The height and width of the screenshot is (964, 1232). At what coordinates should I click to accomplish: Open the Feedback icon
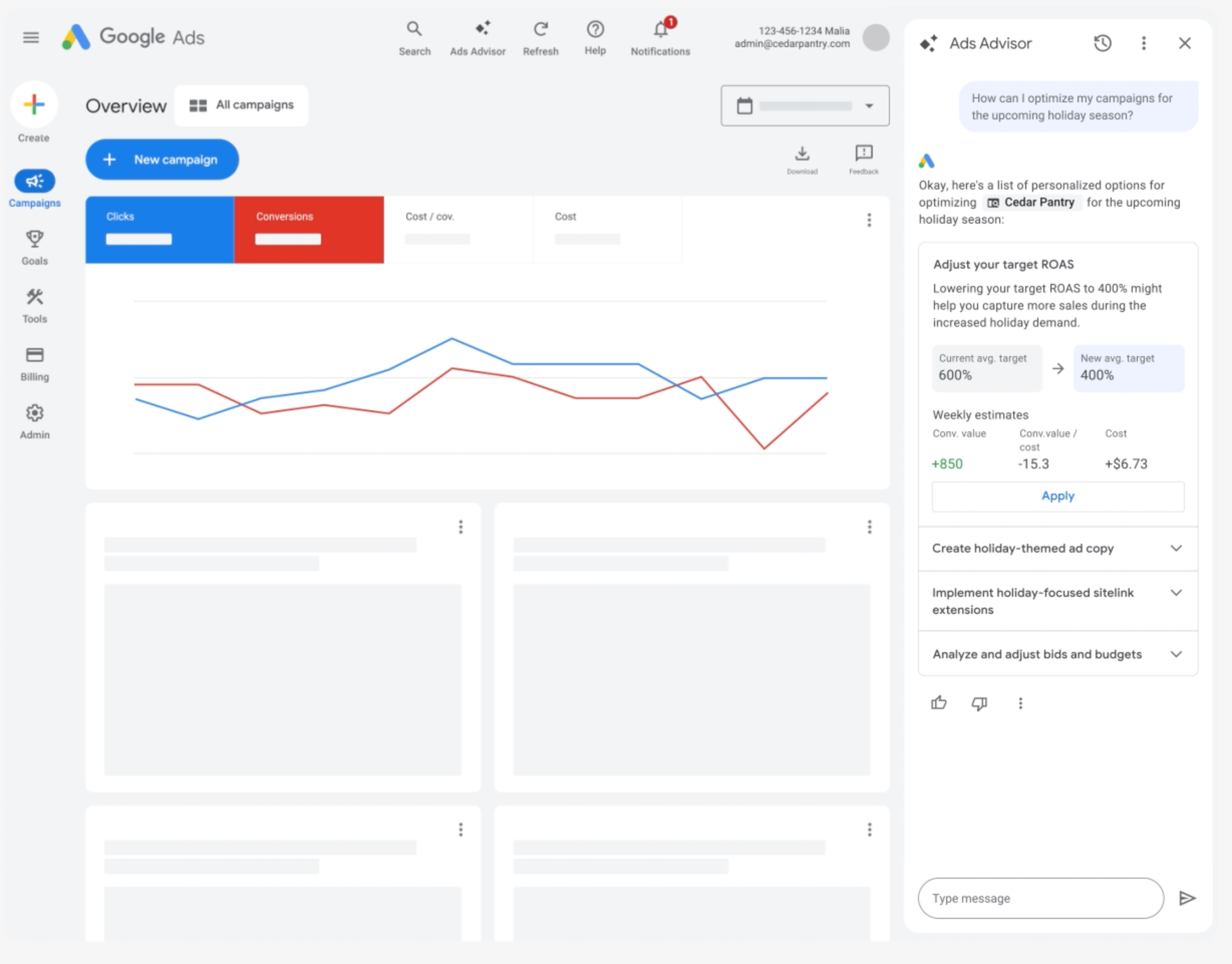863,153
